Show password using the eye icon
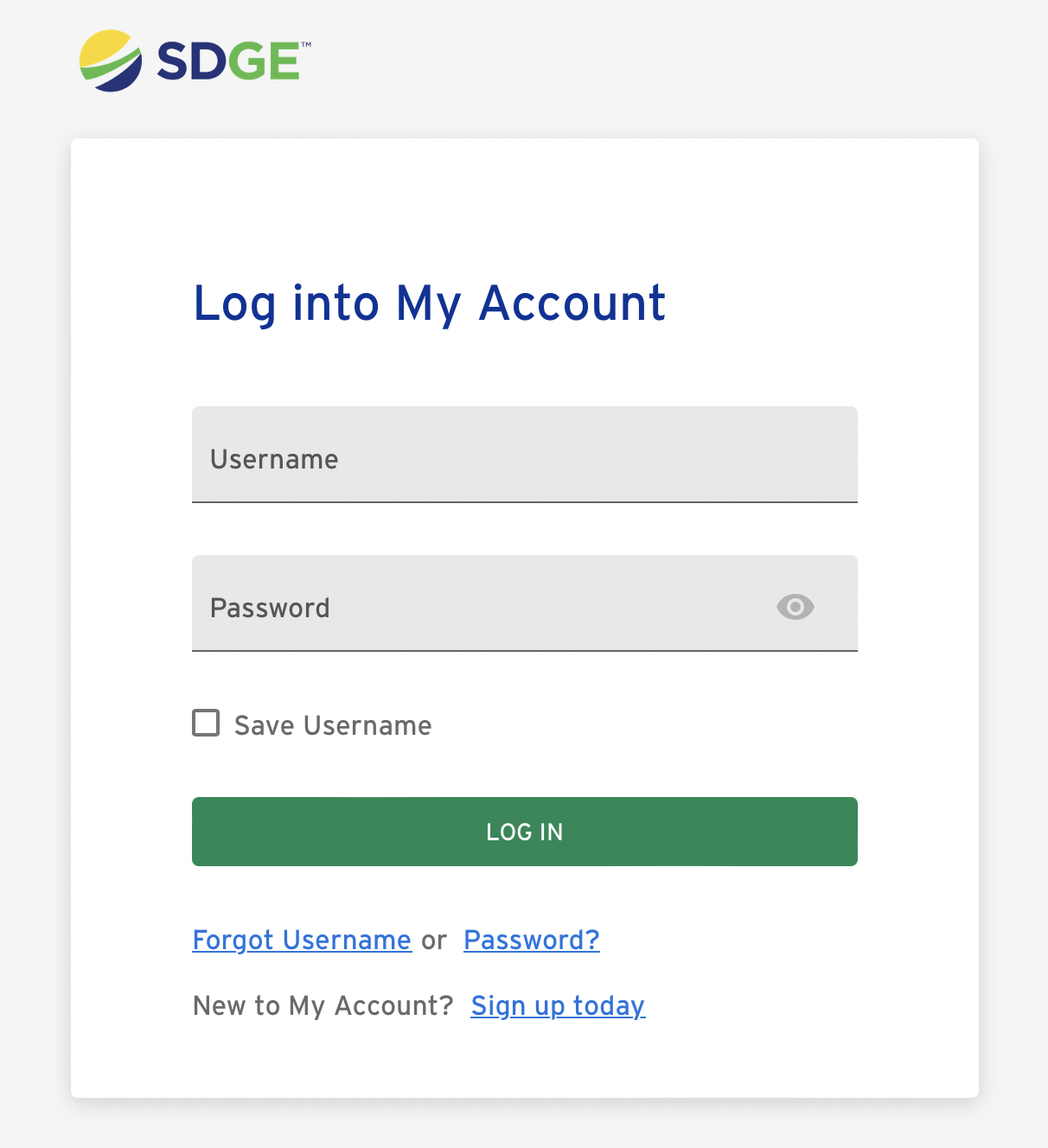This screenshot has height=1148, width=1048. (796, 607)
